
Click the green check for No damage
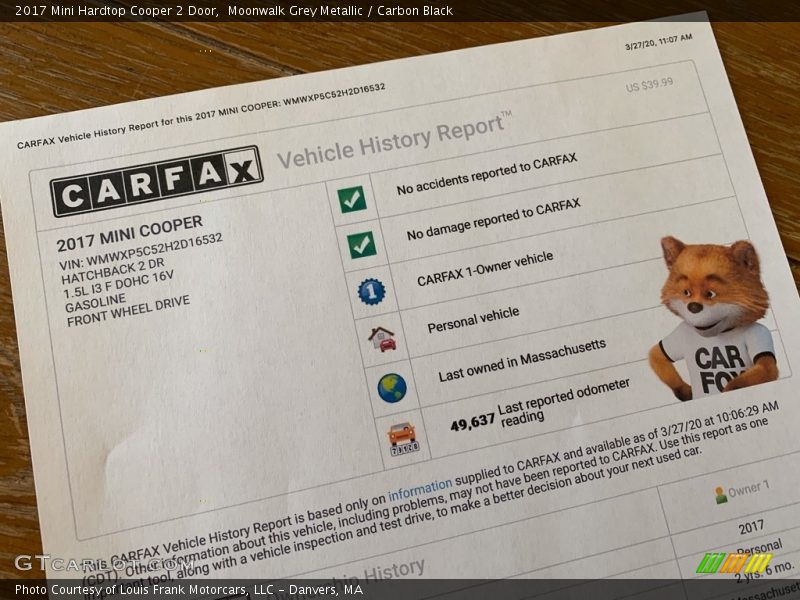361,244
